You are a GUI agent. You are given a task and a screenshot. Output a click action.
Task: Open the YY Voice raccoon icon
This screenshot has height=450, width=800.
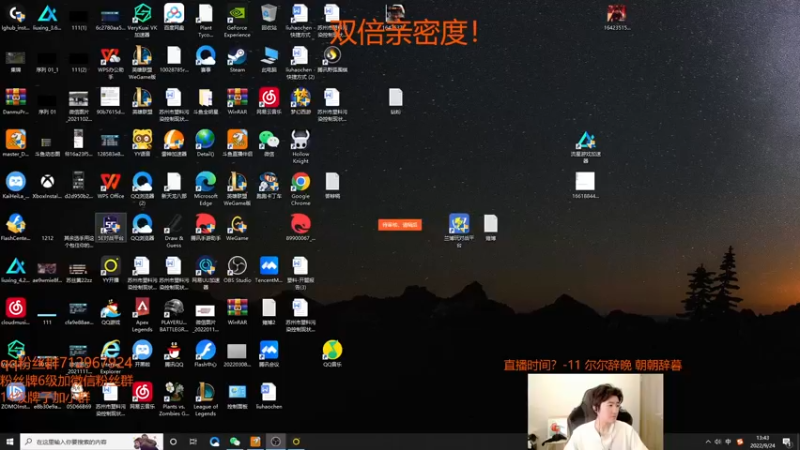(x=142, y=143)
